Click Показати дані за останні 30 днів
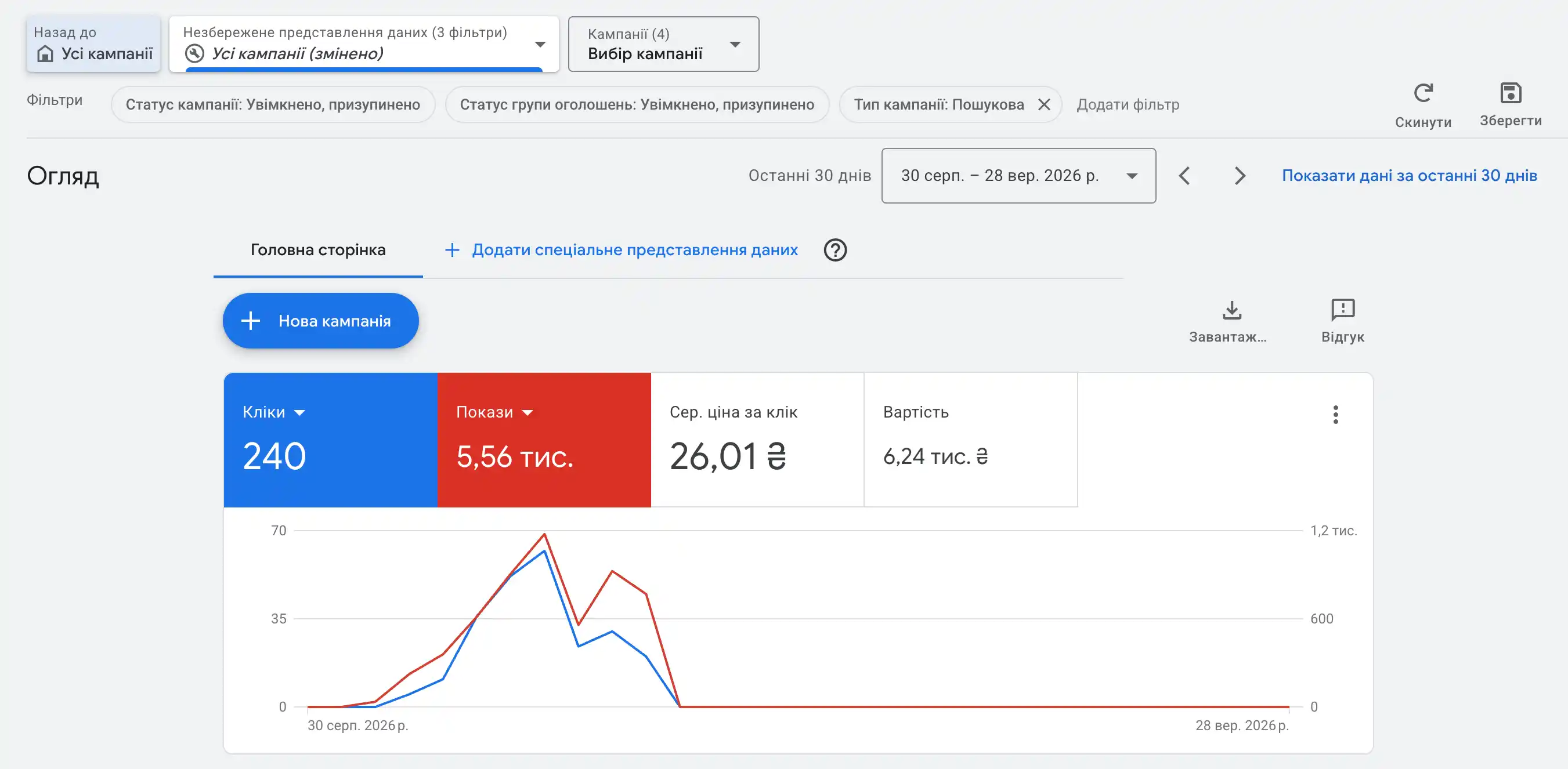This screenshot has height=769, width=1568. pyautogui.click(x=1409, y=176)
